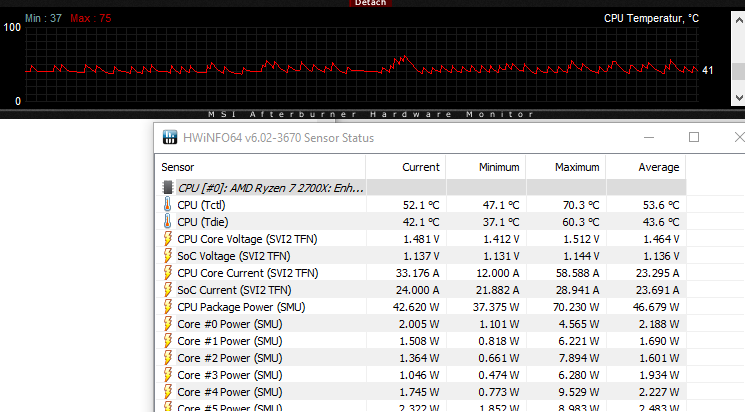Click maximum value 1.512 V of CPU Core Voltage
Viewport: 745px width, 412px height.
581,239
